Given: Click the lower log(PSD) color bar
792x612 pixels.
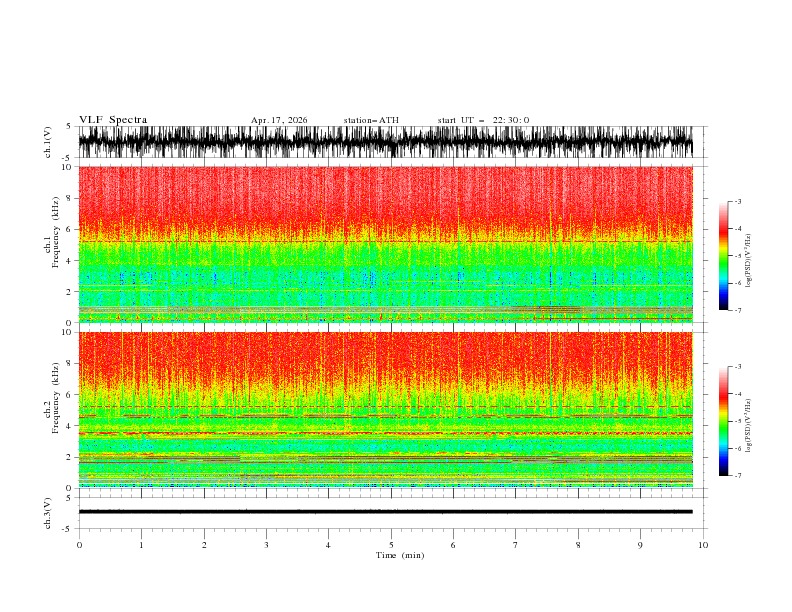Looking at the screenshot, I should (x=723, y=421).
